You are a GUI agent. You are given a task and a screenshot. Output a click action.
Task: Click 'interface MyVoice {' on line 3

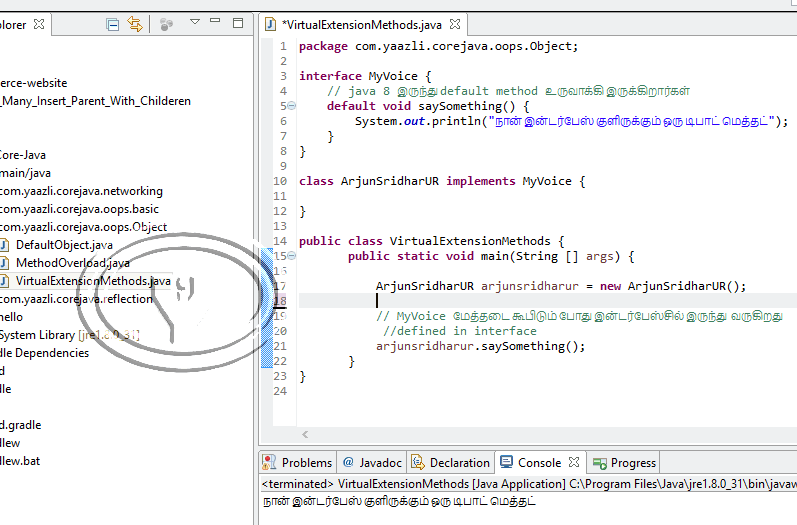pos(365,76)
